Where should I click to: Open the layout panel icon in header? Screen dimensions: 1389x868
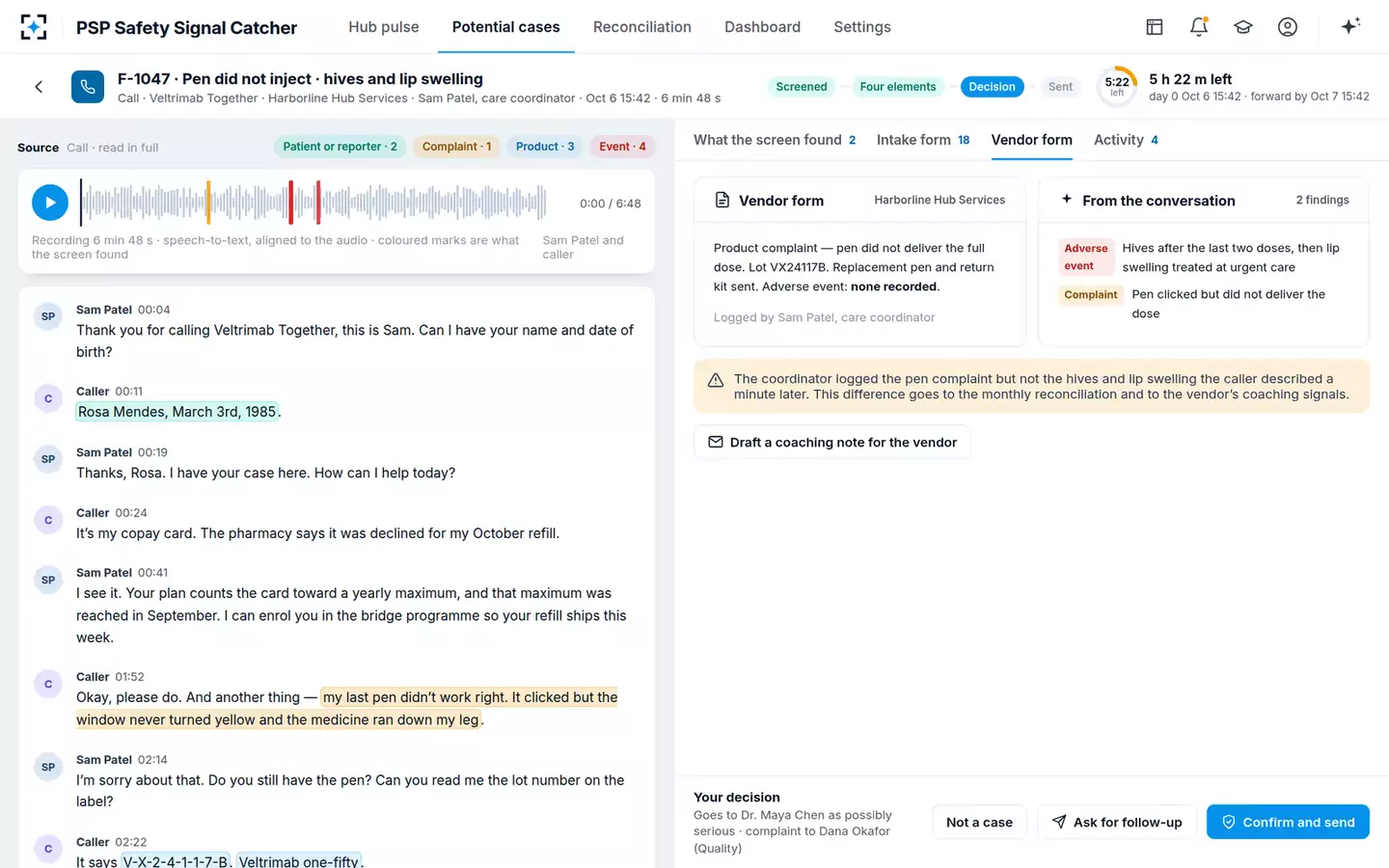1155,27
